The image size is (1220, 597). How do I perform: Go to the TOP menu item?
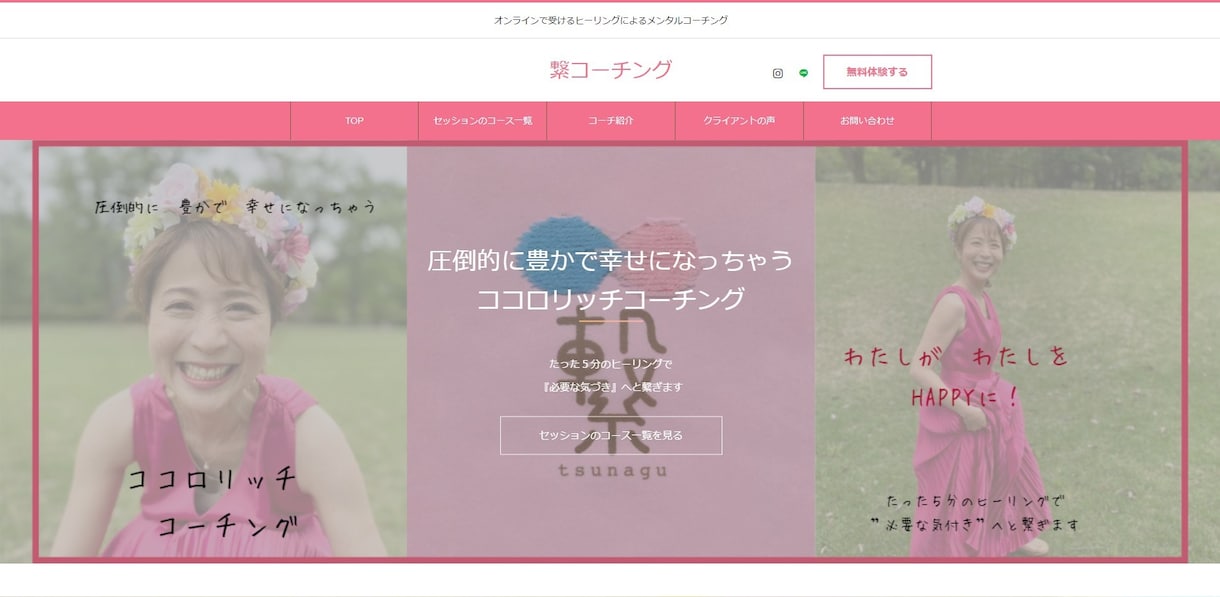click(354, 121)
